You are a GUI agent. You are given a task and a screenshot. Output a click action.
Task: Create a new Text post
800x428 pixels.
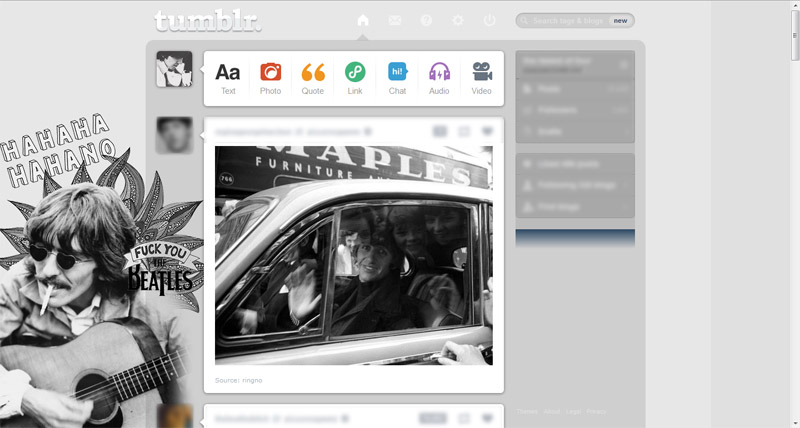tap(228, 79)
